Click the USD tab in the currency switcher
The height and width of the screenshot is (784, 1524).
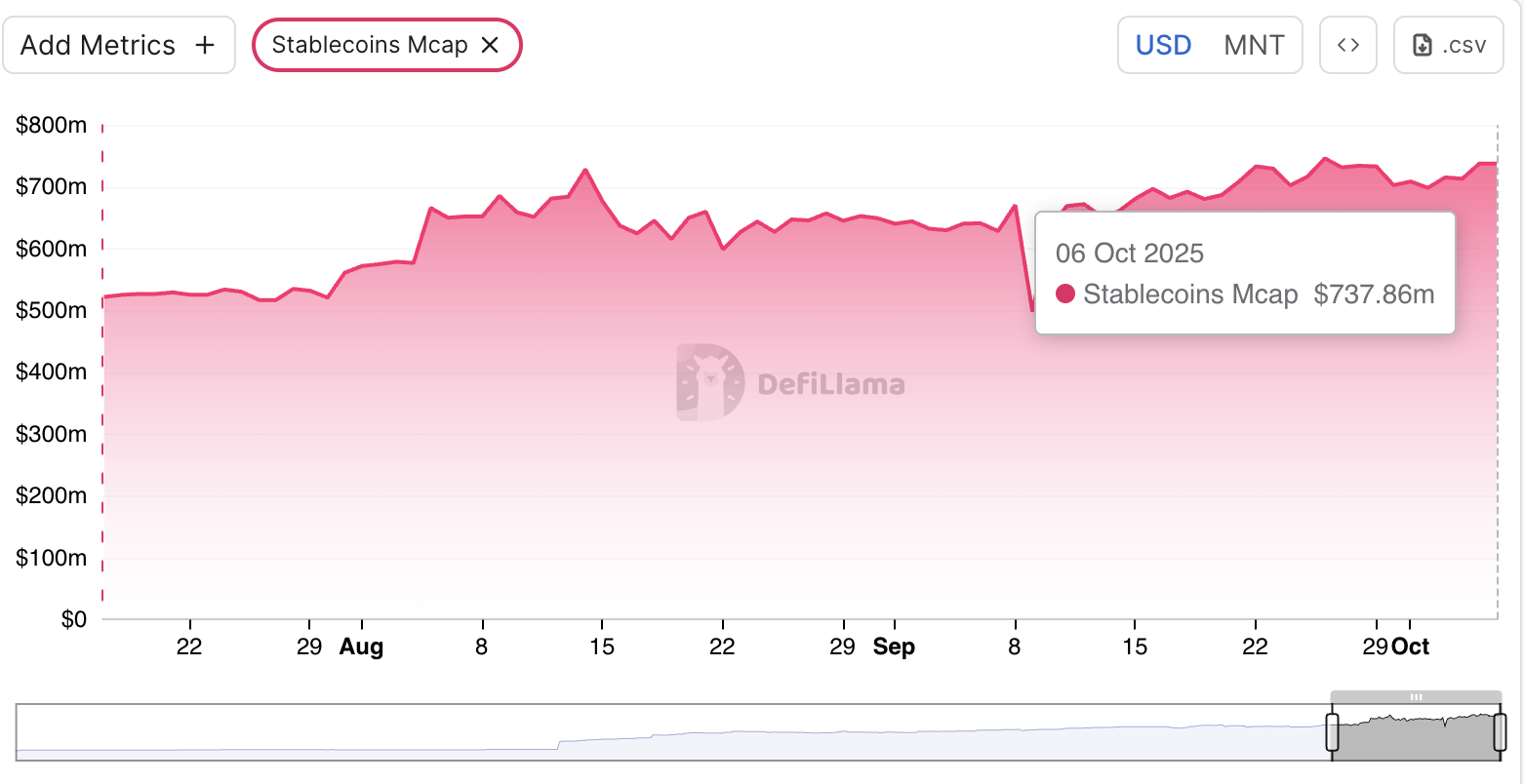[x=1162, y=44]
